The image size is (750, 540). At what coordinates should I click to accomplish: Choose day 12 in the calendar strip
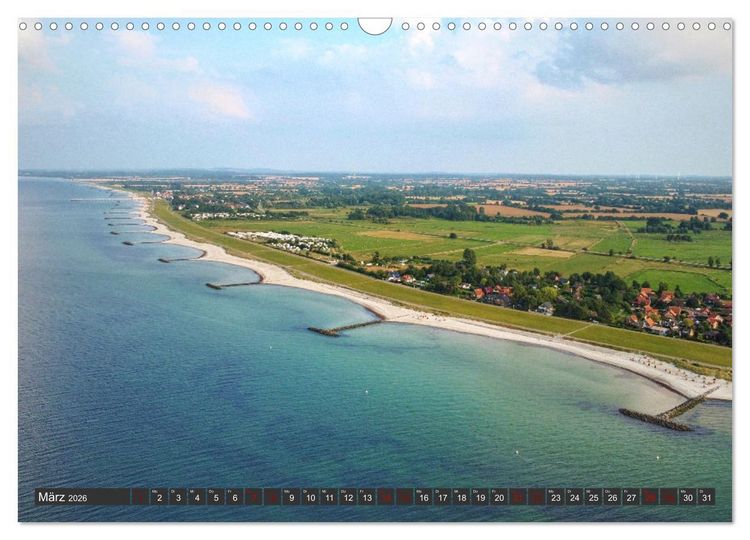pyautogui.click(x=348, y=496)
